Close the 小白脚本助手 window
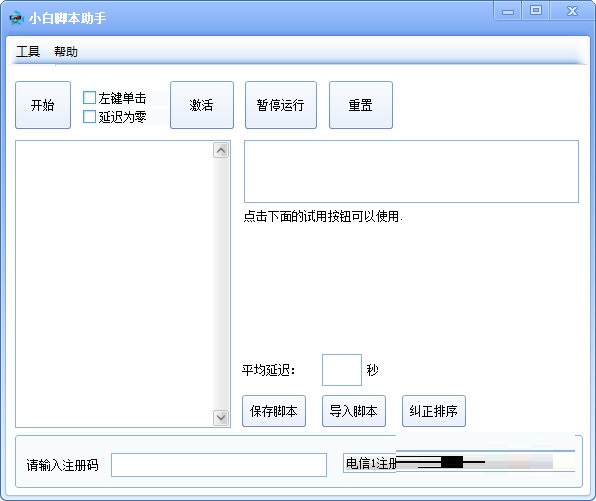Viewport: 596px width, 501px height. click(572, 11)
